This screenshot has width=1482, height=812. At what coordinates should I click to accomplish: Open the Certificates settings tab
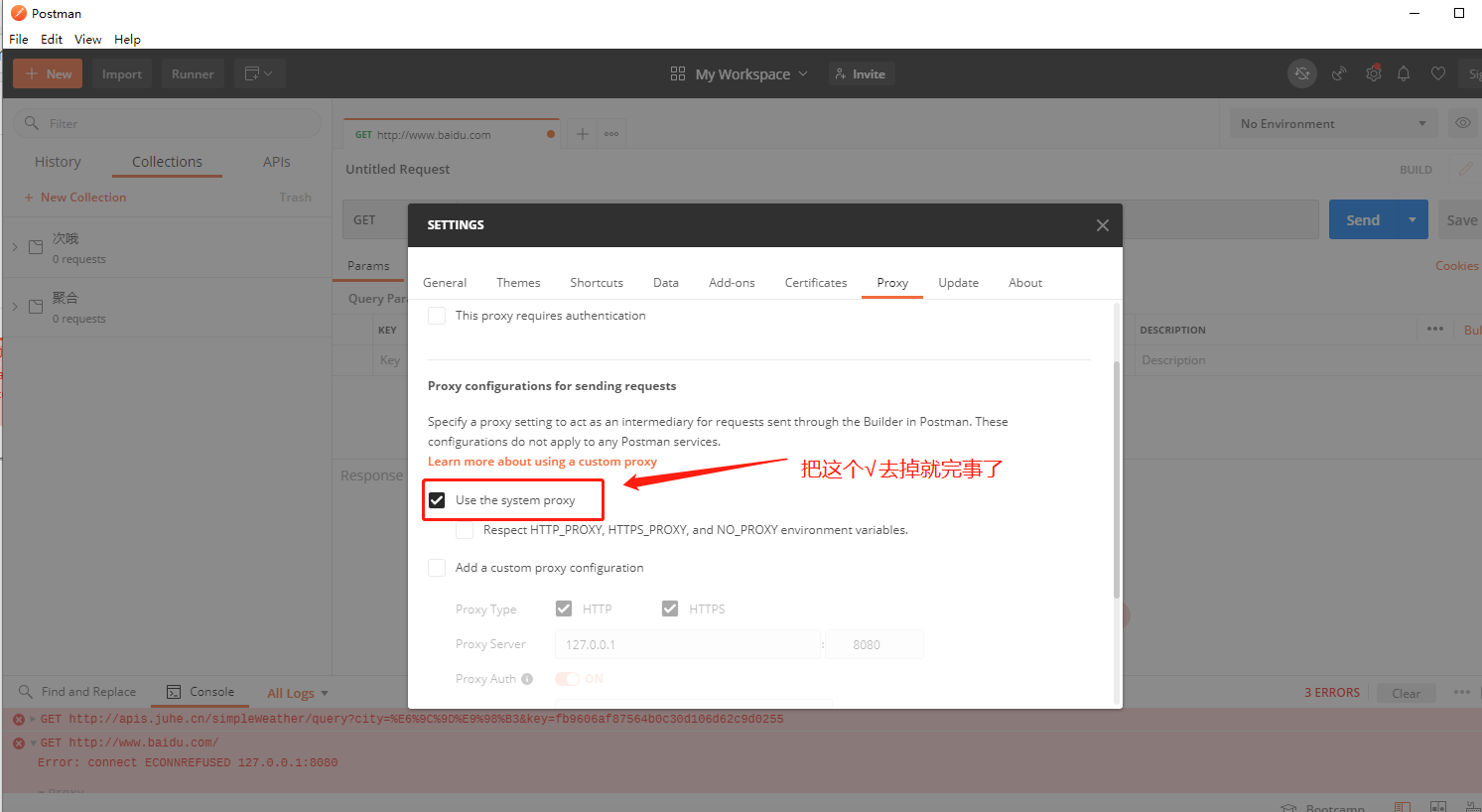(816, 283)
